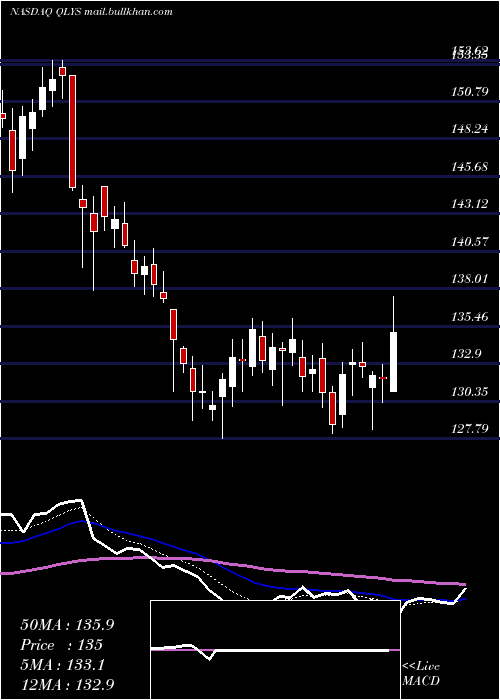500x700 pixels.
Task: Click the 135.46 price axis label
Action: (x=470, y=317)
